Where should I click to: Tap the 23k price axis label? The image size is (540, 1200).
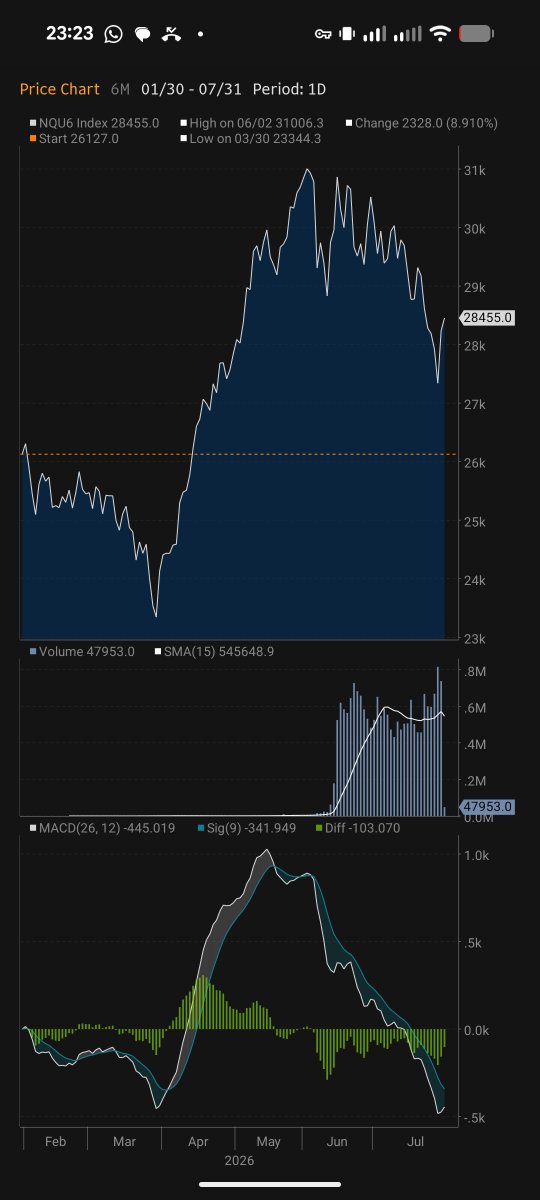[474, 639]
